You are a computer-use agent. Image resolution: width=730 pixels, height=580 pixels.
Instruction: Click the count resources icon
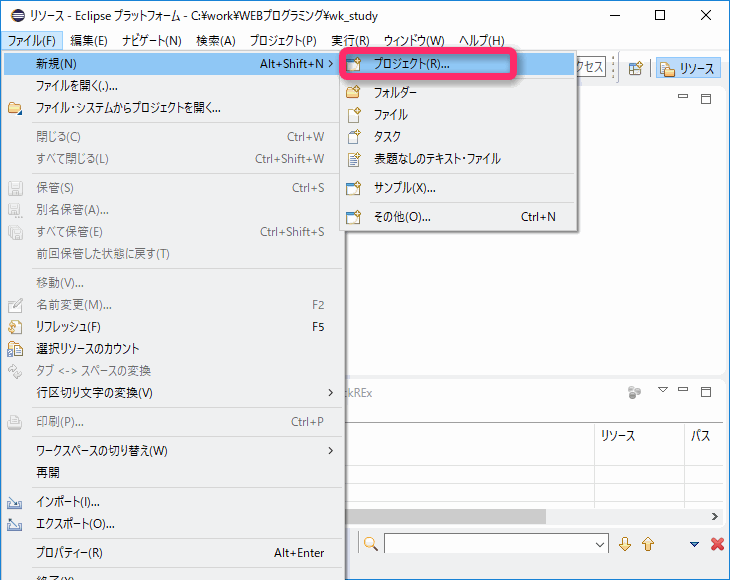coord(15,349)
